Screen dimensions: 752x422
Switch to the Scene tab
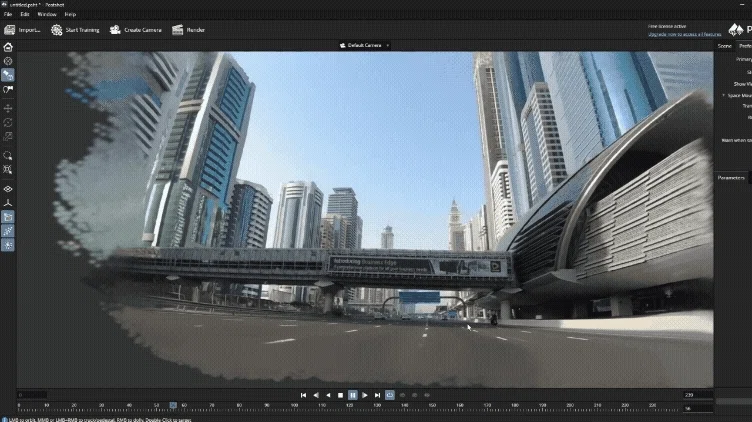click(x=725, y=46)
